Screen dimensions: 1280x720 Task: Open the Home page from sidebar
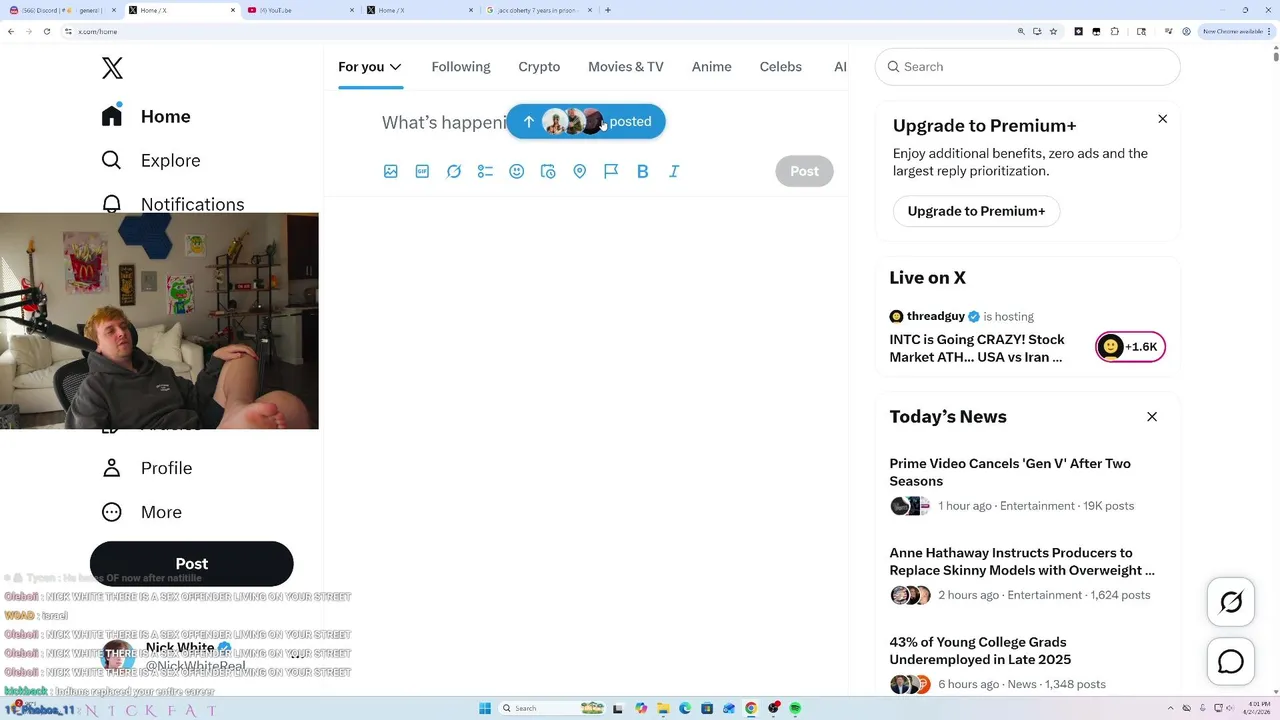pyautogui.click(x=146, y=116)
